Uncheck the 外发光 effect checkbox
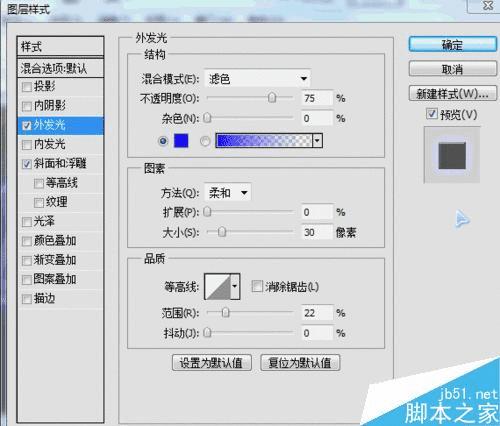 tap(27, 126)
